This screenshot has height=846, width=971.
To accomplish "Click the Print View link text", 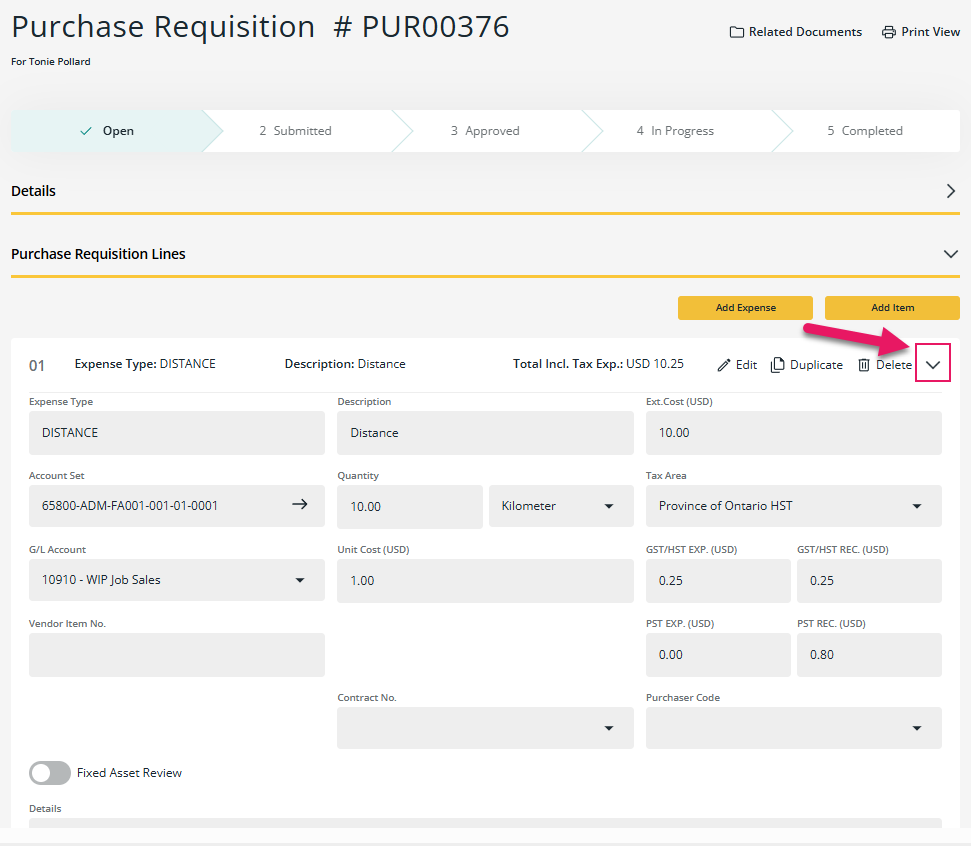I will point(930,32).
